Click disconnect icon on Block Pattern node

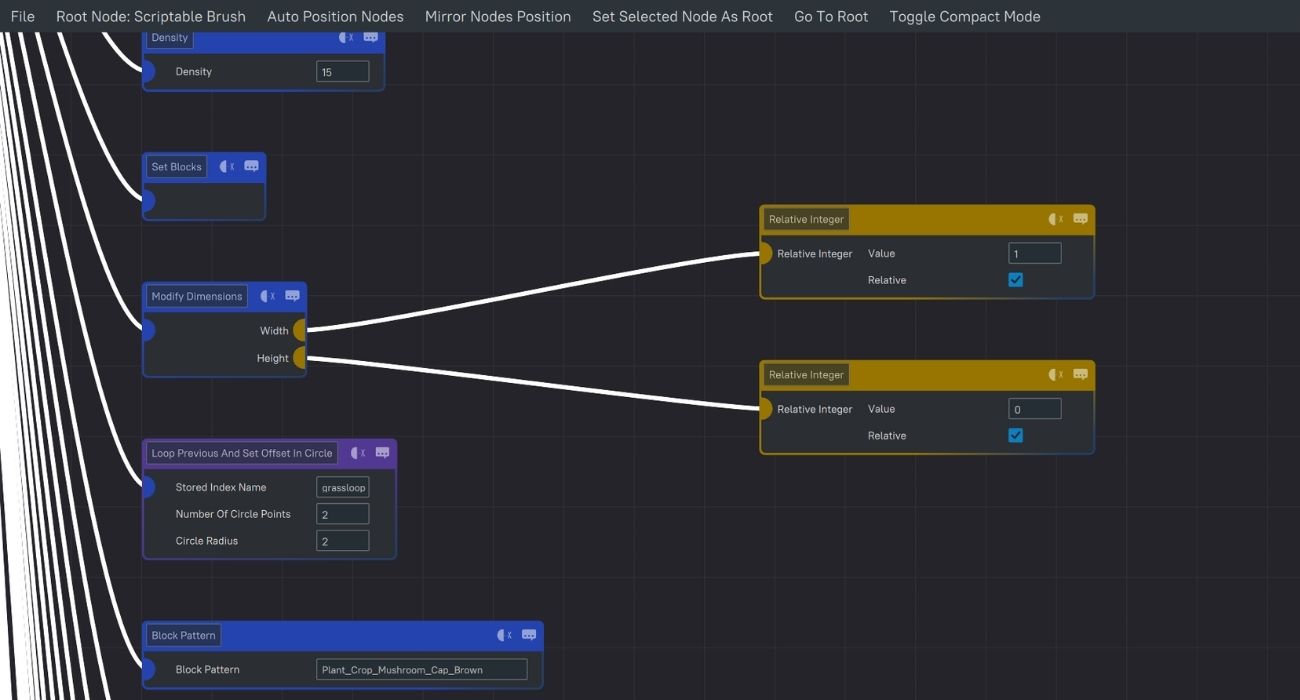(505, 635)
